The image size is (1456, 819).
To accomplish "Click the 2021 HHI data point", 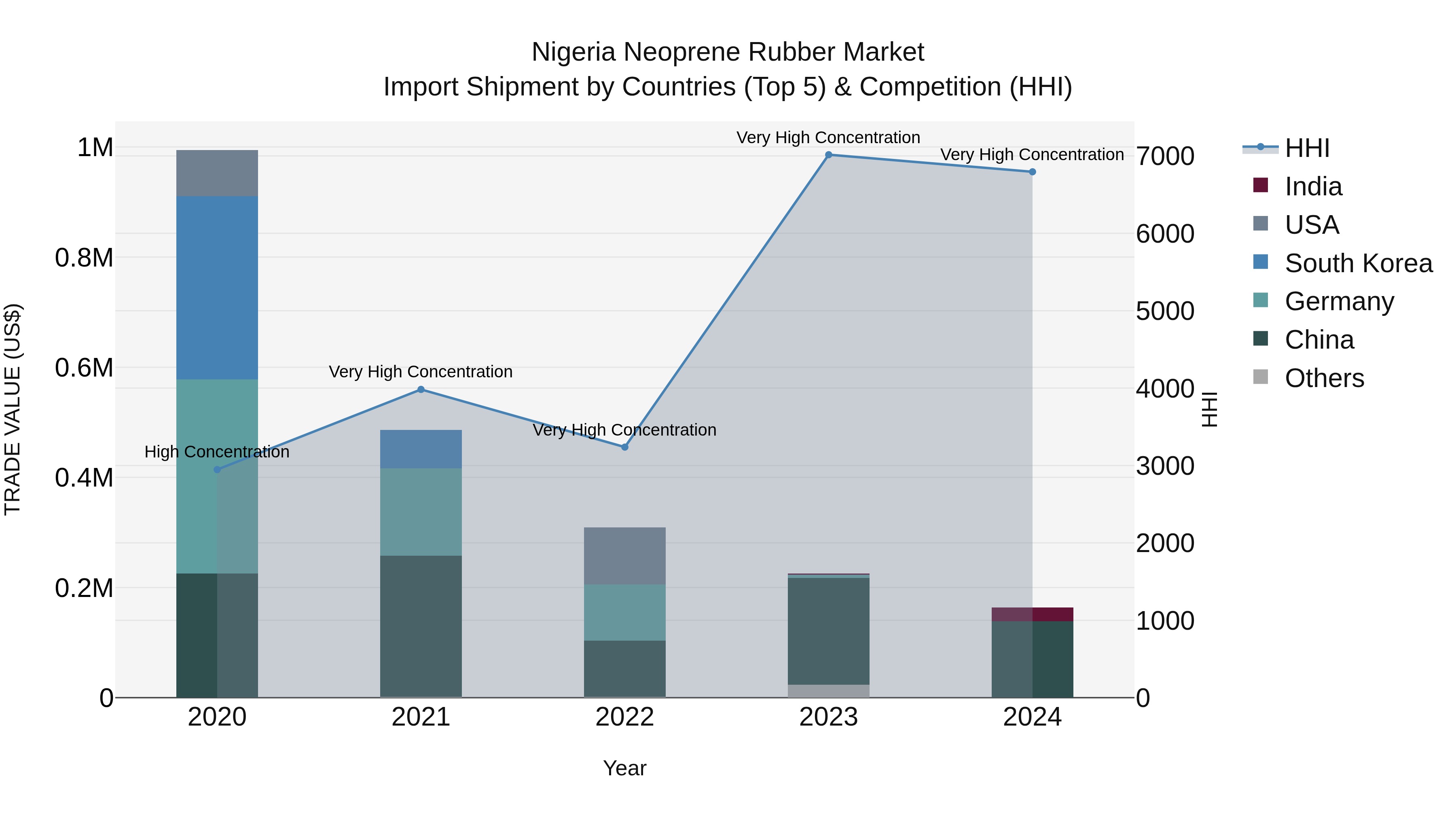I will [x=421, y=389].
